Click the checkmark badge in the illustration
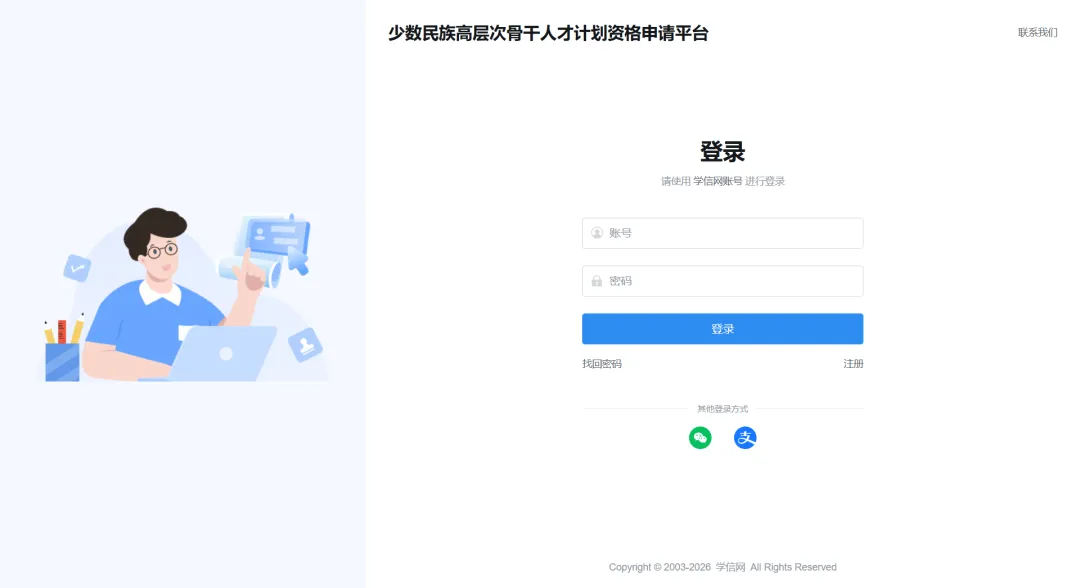This screenshot has height=588, width=1080. (x=77, y=268)
